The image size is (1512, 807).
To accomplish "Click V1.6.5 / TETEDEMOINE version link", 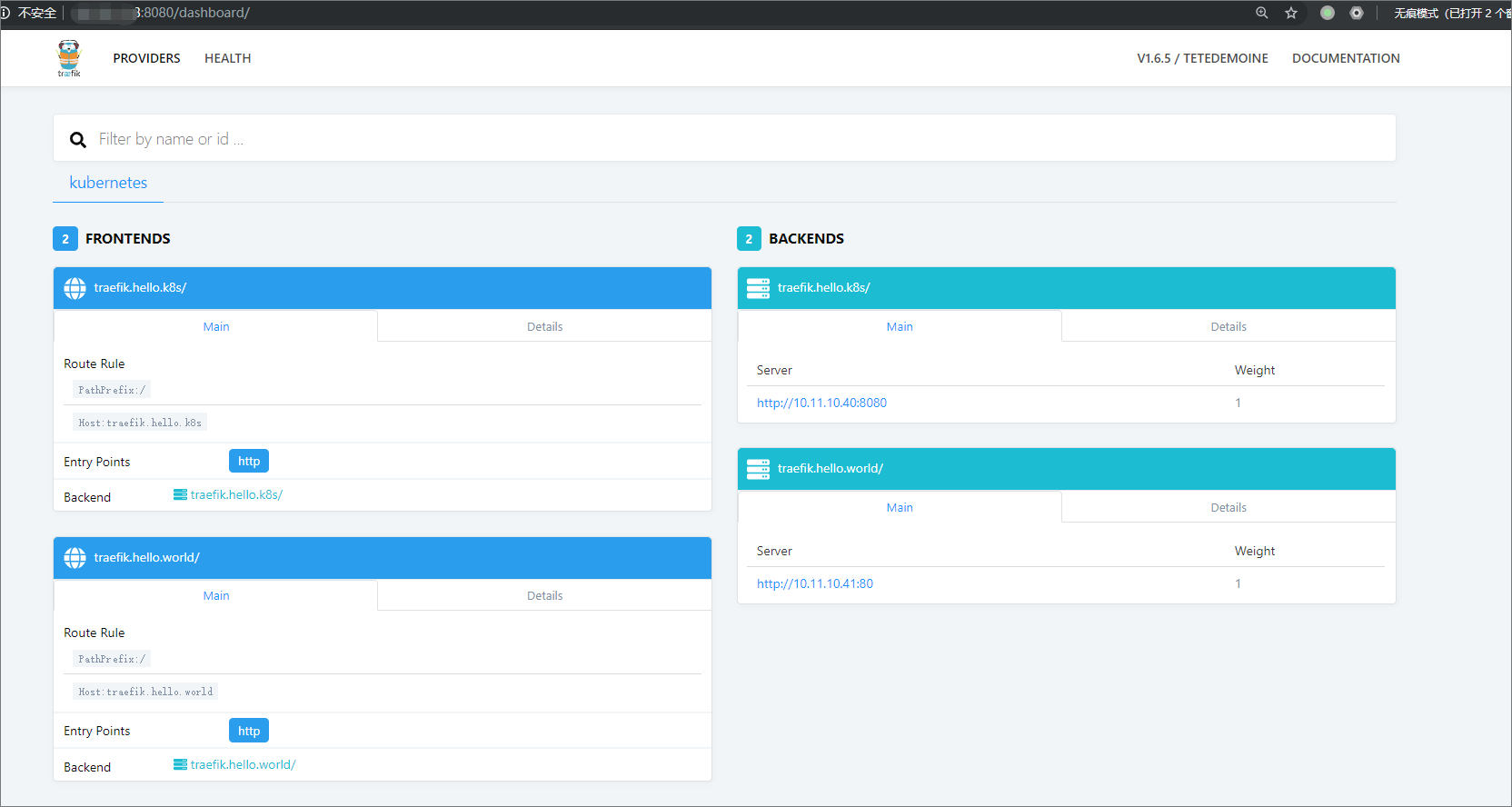I will (x=1202, y=58).
